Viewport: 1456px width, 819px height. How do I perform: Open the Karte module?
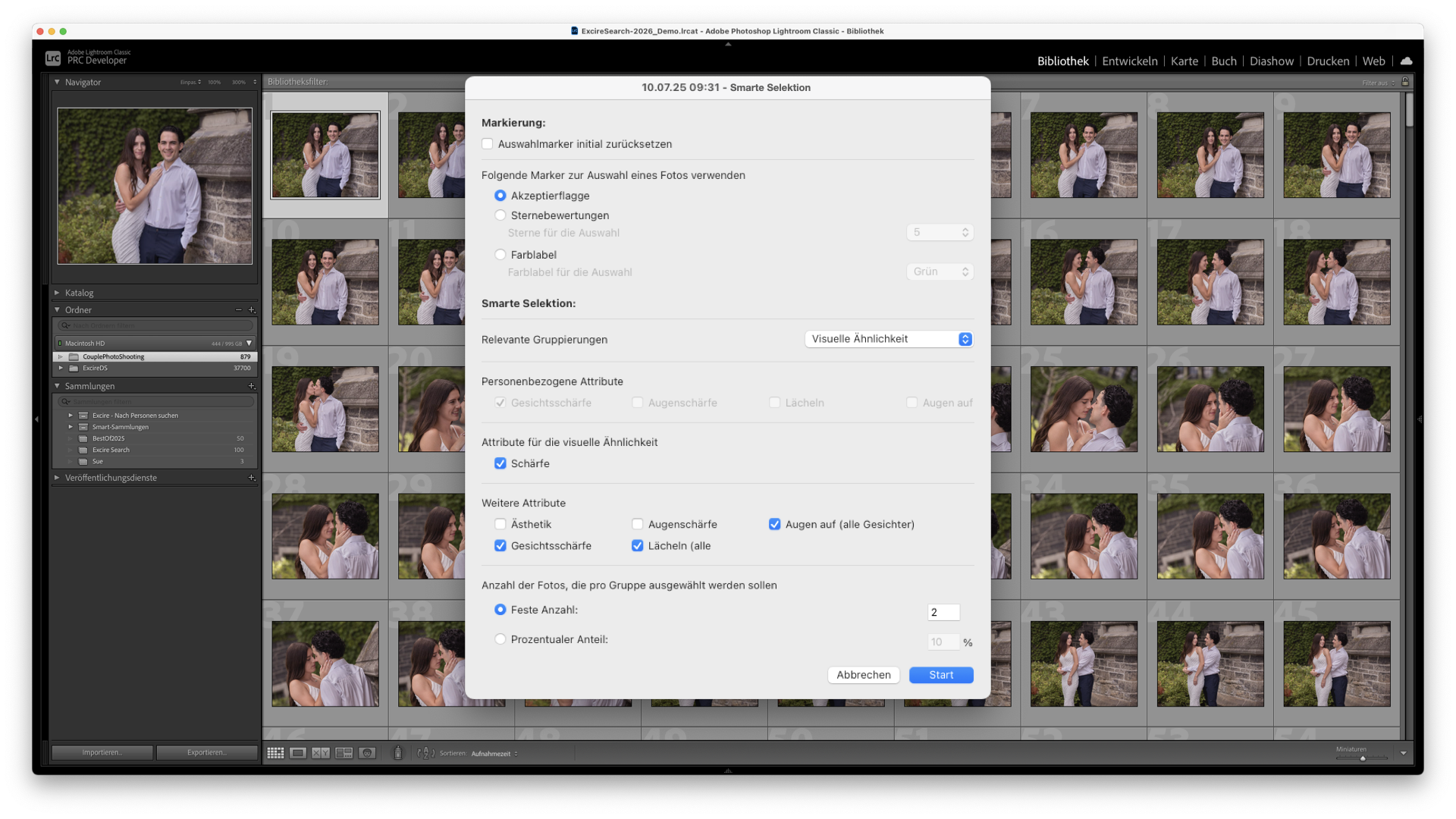(1184, 61)
